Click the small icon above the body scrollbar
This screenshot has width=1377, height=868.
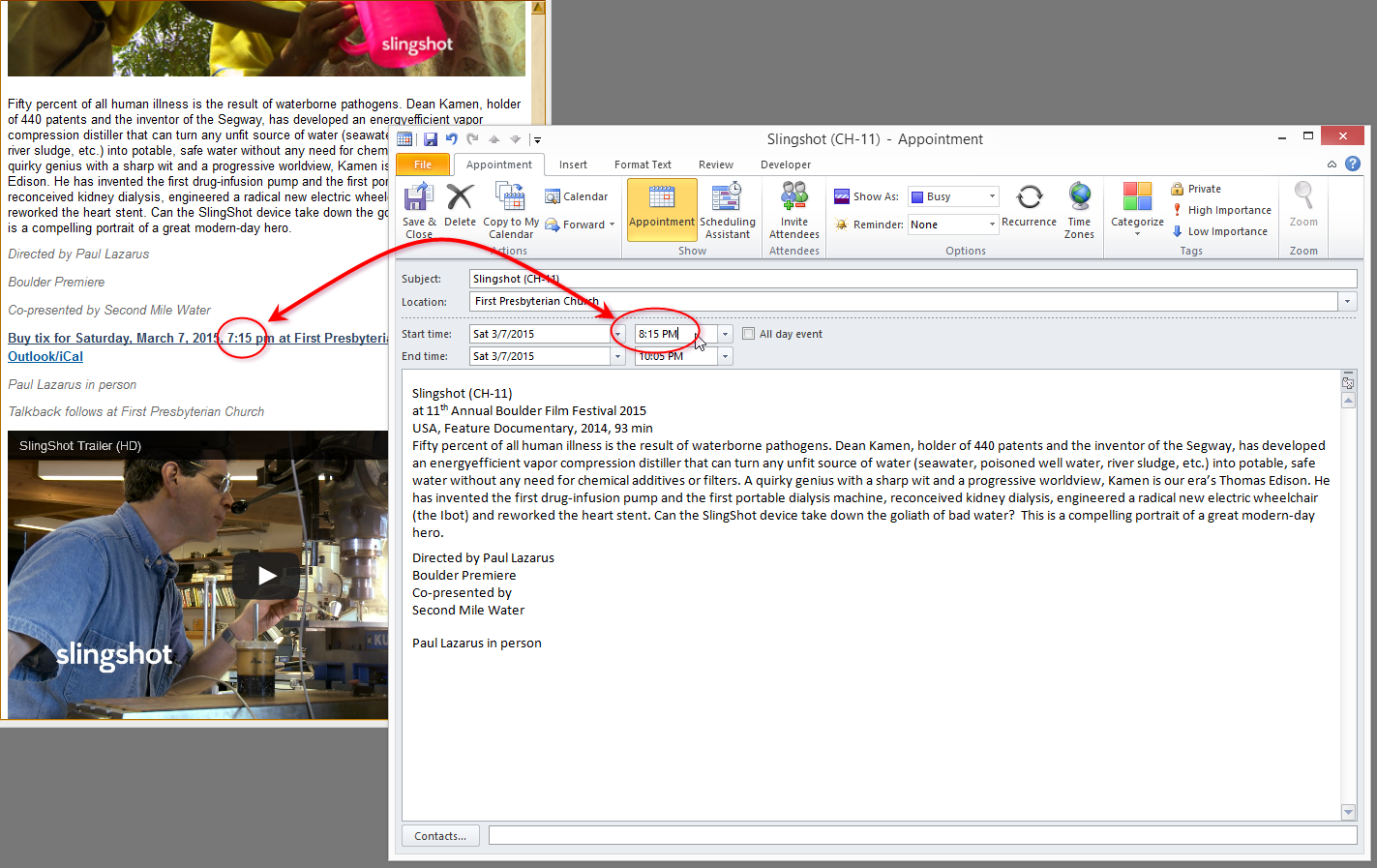coord(1349,382)
